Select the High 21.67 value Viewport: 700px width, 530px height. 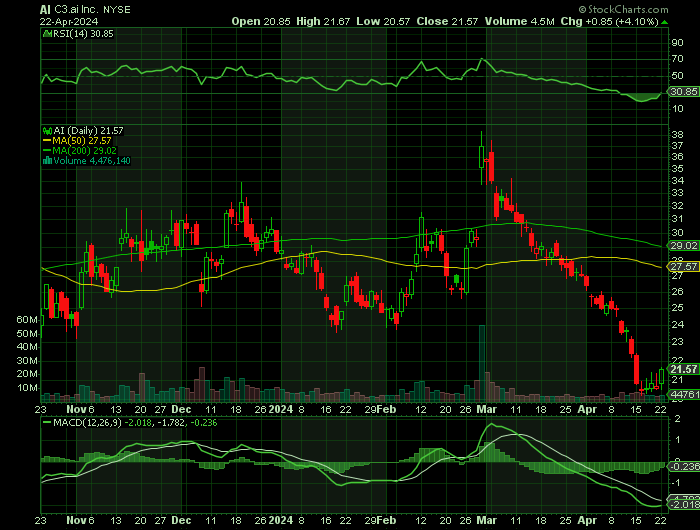(323, 21)
